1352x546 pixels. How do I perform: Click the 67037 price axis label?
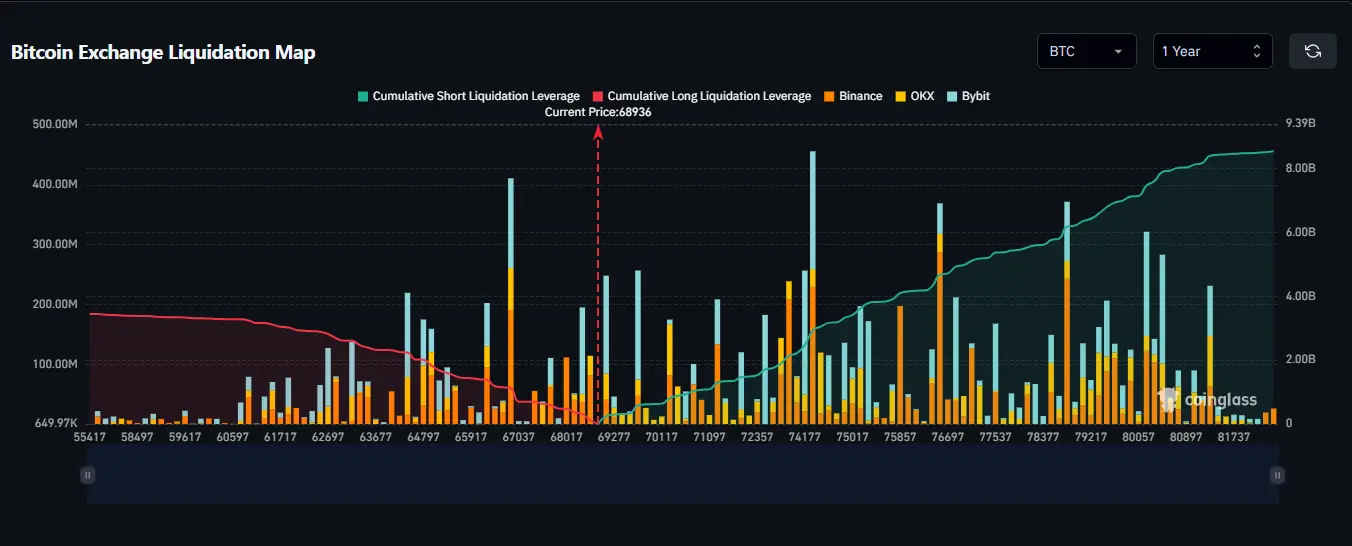pos(518,437)
